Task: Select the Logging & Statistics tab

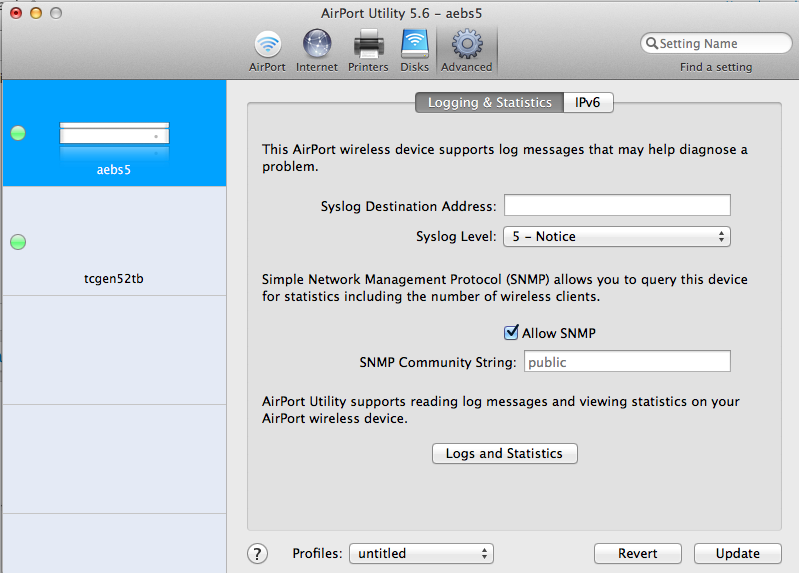Action: [x=489, y=103]
